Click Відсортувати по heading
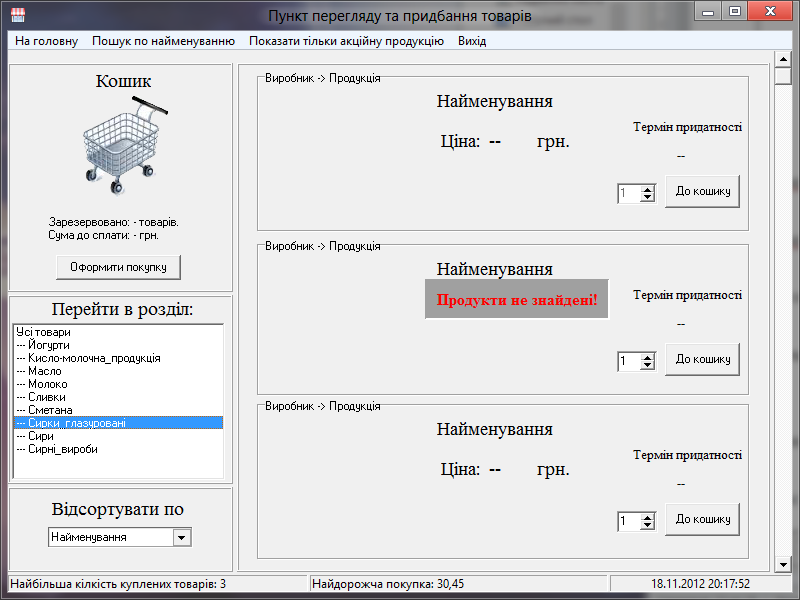 (x=117, y=509)
